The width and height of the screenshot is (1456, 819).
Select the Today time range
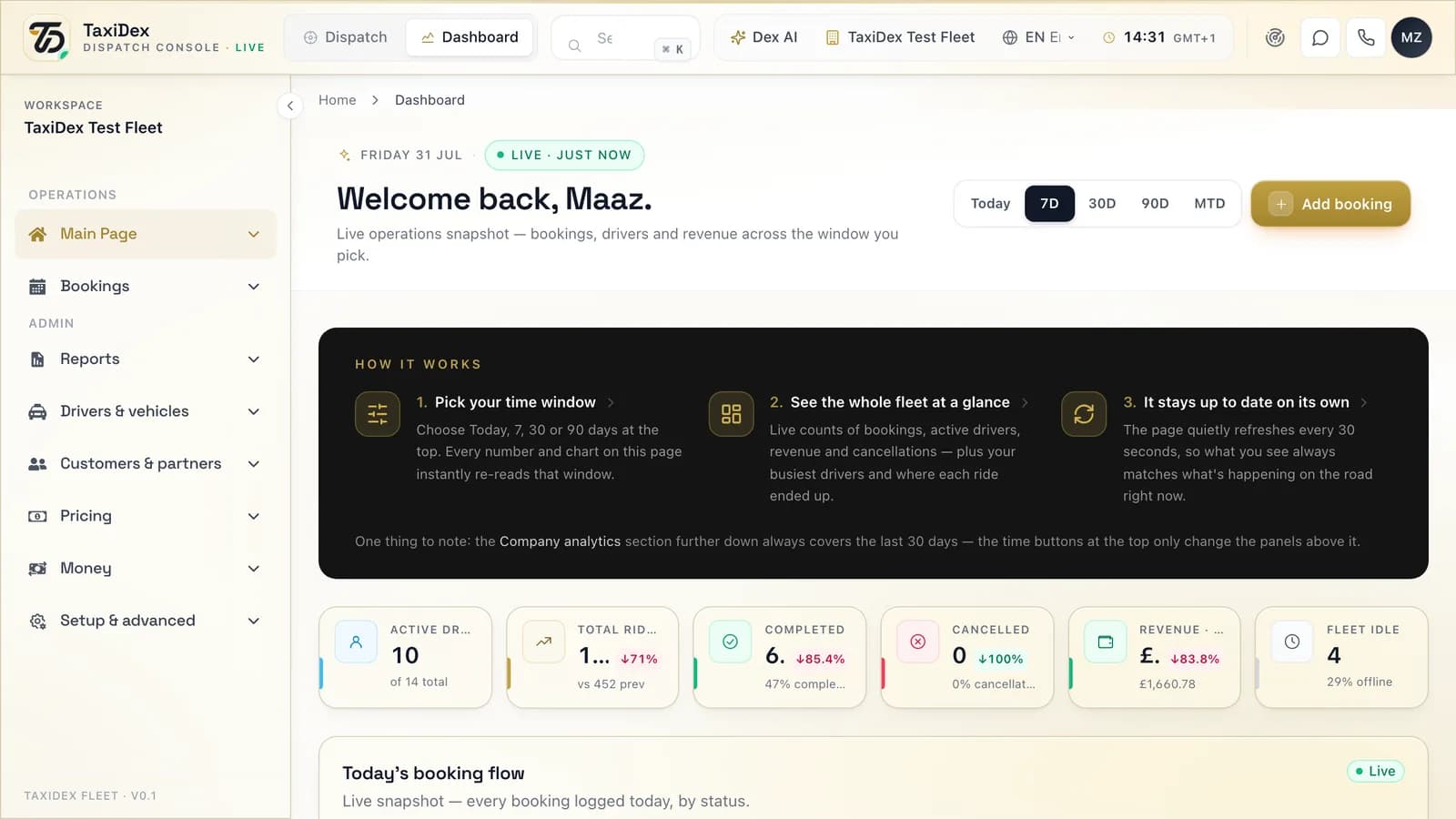click(x=990, y=204)
